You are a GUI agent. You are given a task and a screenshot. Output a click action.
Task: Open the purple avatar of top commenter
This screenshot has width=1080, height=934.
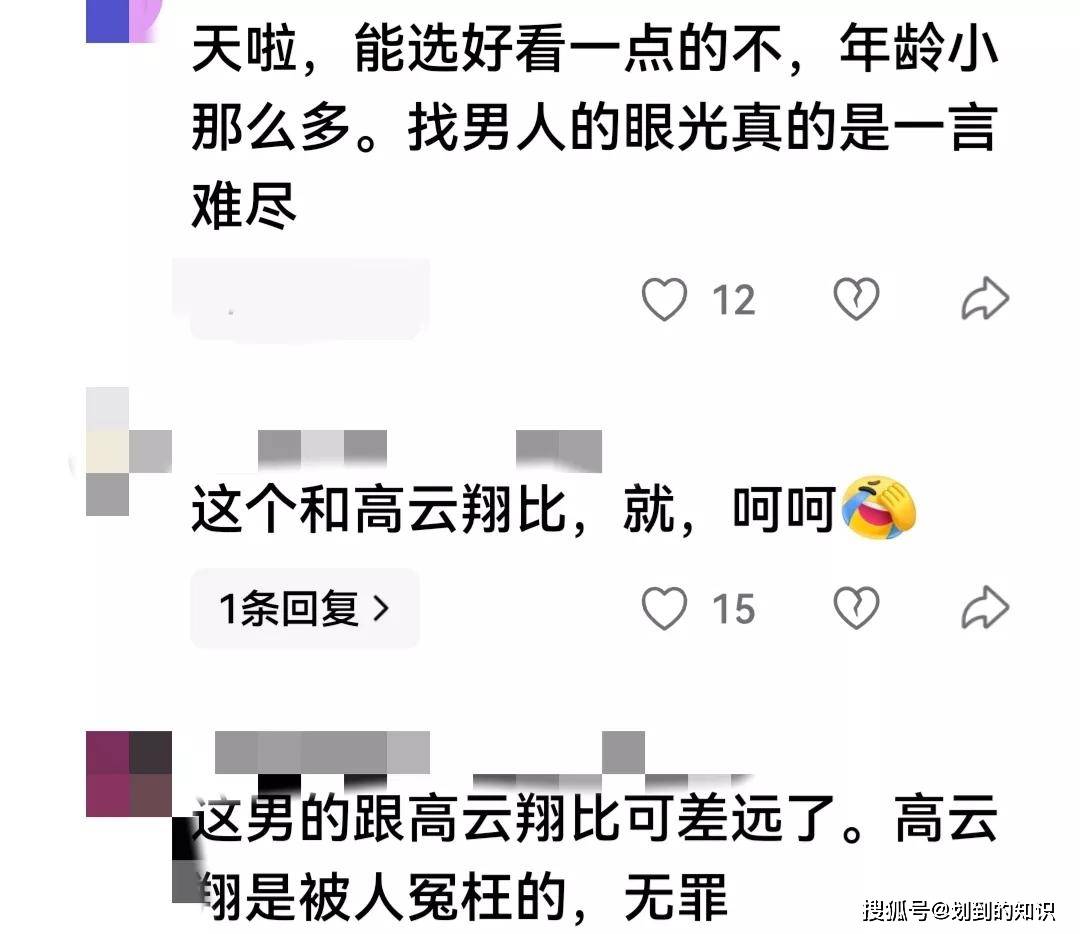click(123, 21)
